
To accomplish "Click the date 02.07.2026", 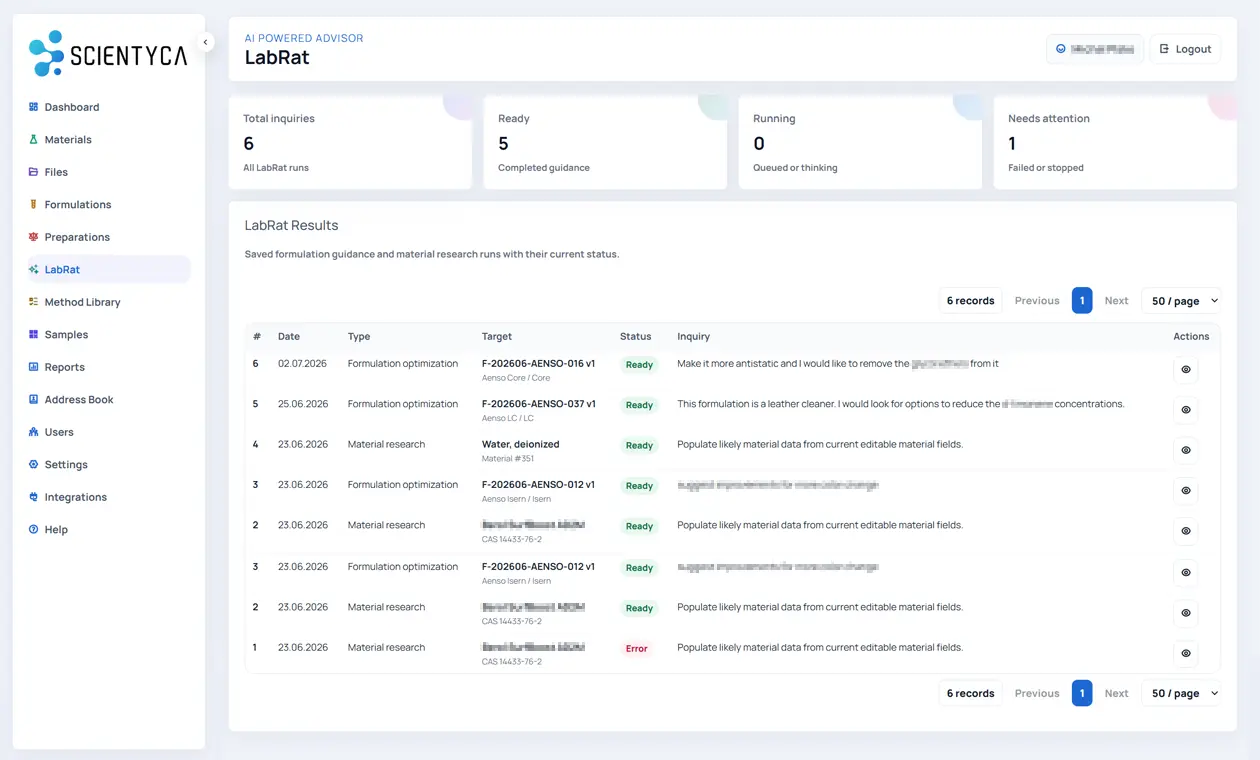I will (303, 364).
